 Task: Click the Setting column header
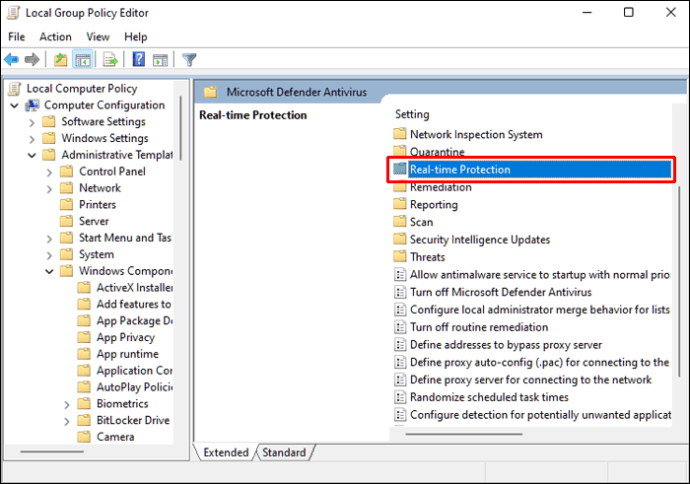pyautogui.click(x=412, y=115)
